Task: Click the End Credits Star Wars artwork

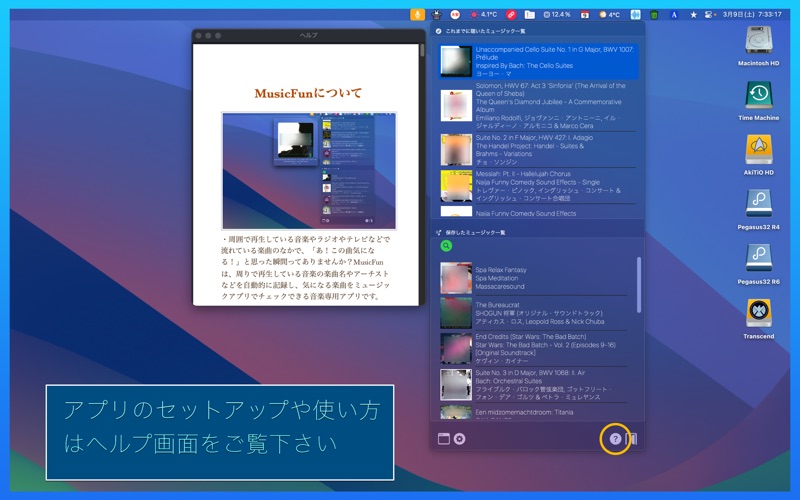Action: pos(456,348)
